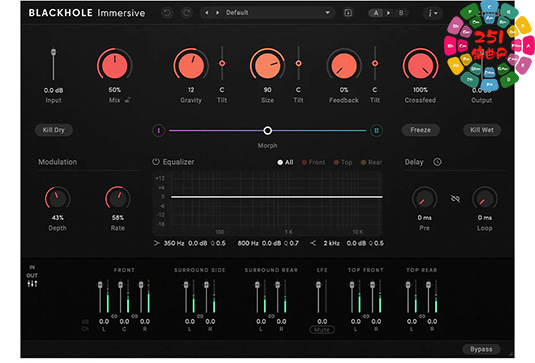The width and height of the screenshot is (535, 363).
Task: Click the Loop delay knob
Action: coord(485,199)
